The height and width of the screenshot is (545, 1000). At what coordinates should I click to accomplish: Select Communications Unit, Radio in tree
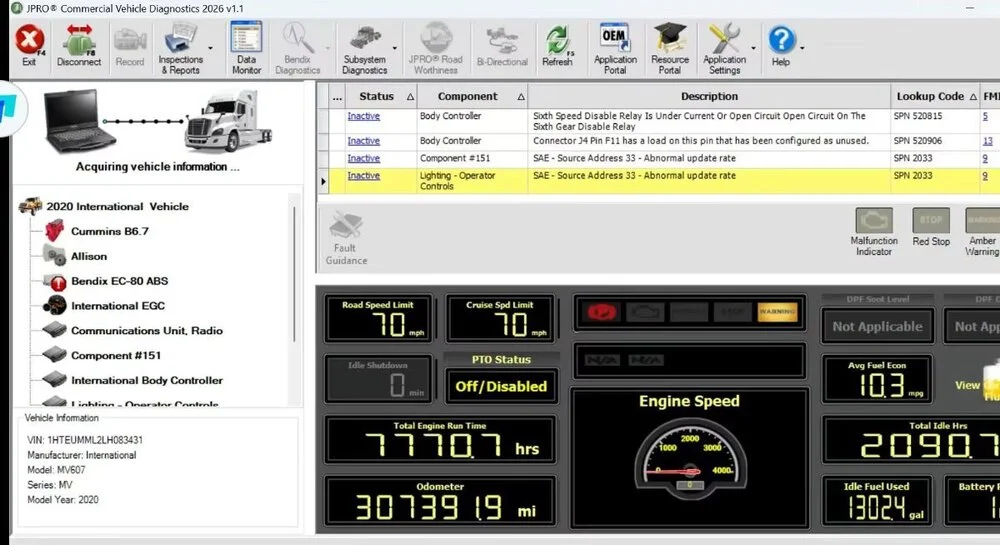147,331
